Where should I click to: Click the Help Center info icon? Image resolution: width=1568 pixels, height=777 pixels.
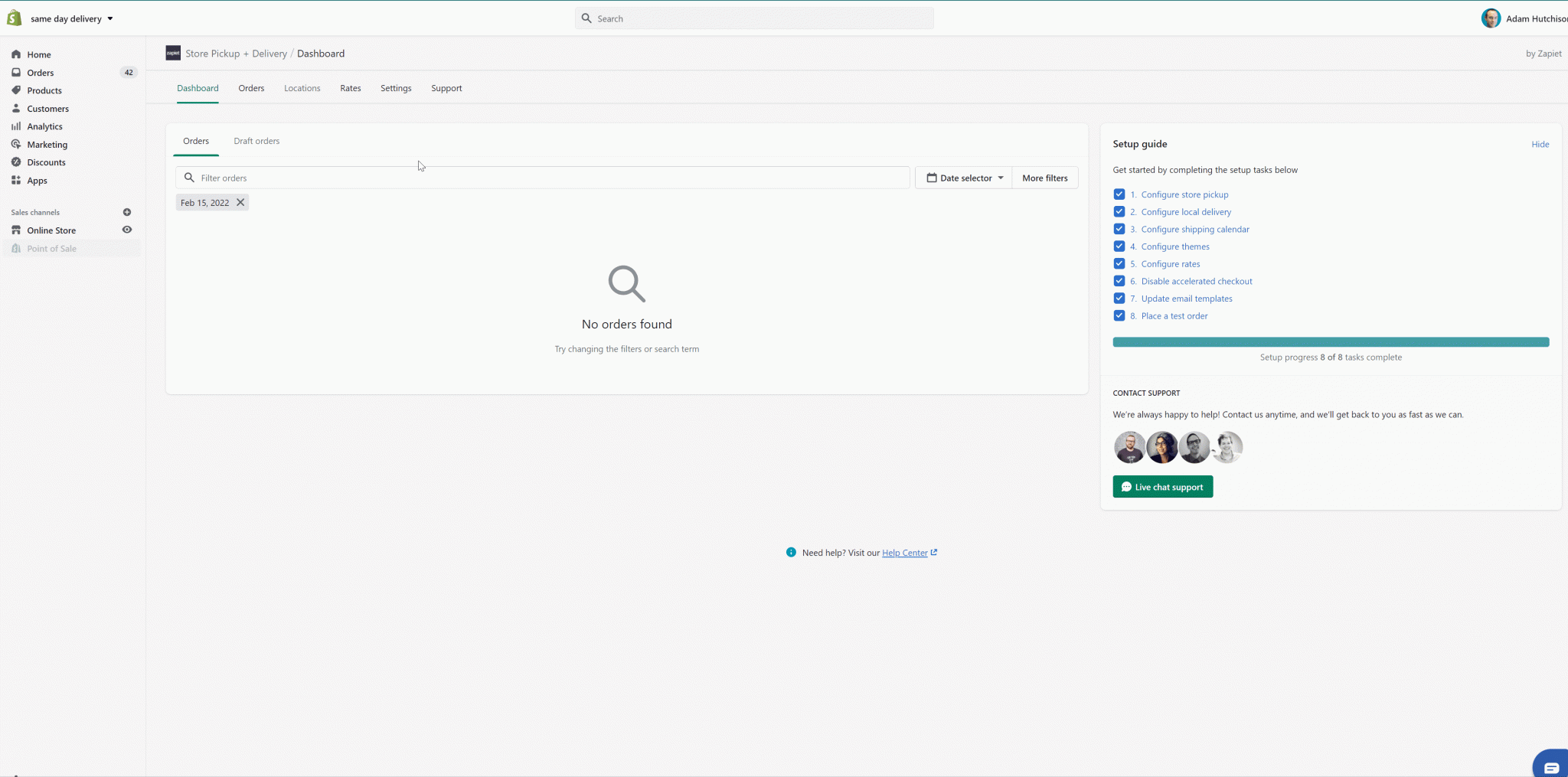coord(791,552)
